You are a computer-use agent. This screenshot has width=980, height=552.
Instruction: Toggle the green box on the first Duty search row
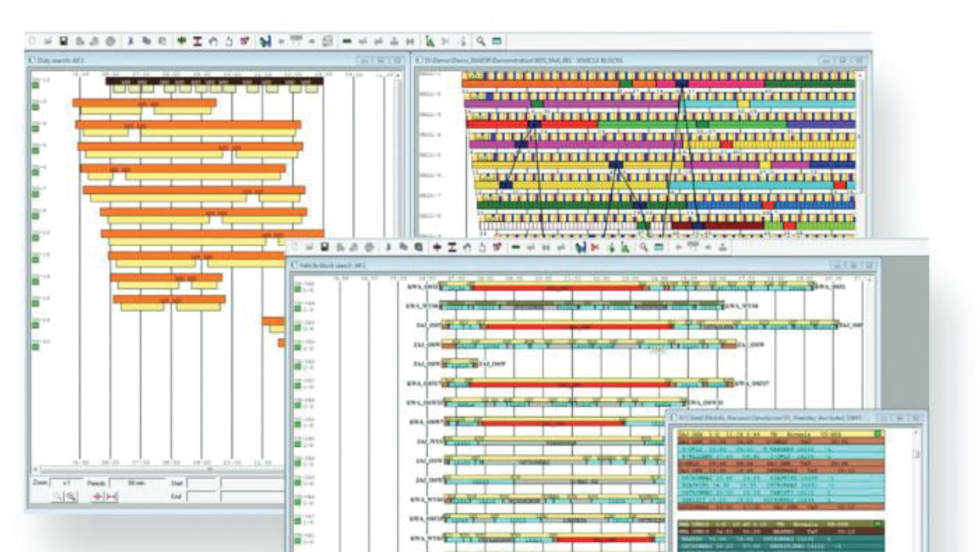[x=34, y=83]
